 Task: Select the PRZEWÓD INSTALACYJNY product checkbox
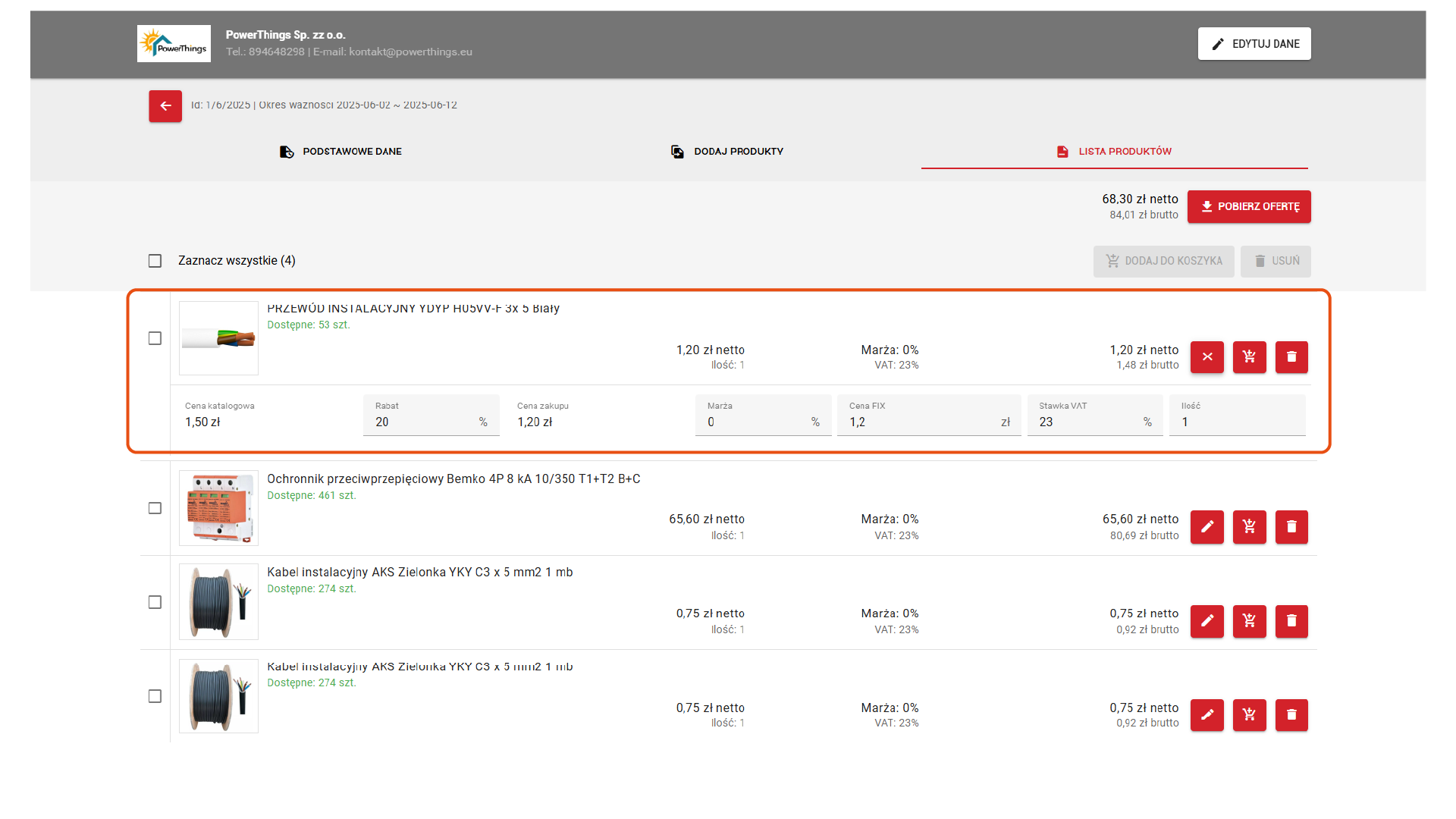[155, 338]
